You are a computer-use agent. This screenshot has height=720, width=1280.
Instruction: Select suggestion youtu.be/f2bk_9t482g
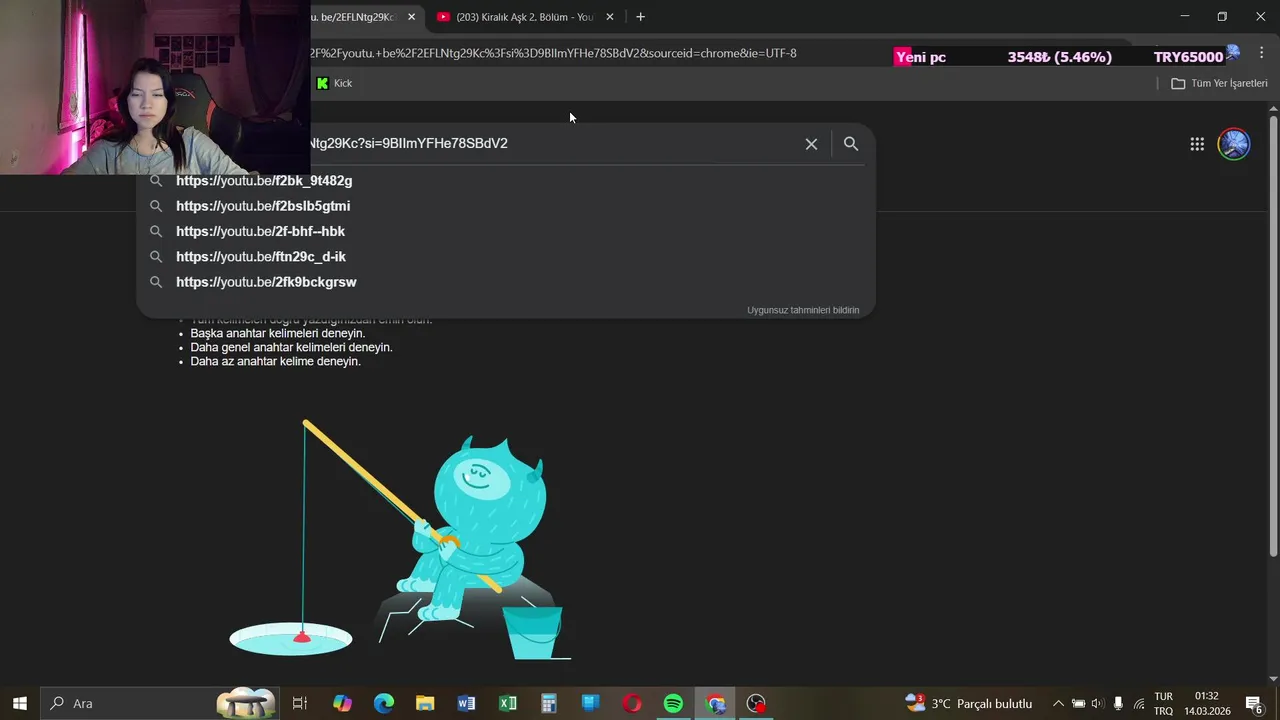tap(505, 181)
